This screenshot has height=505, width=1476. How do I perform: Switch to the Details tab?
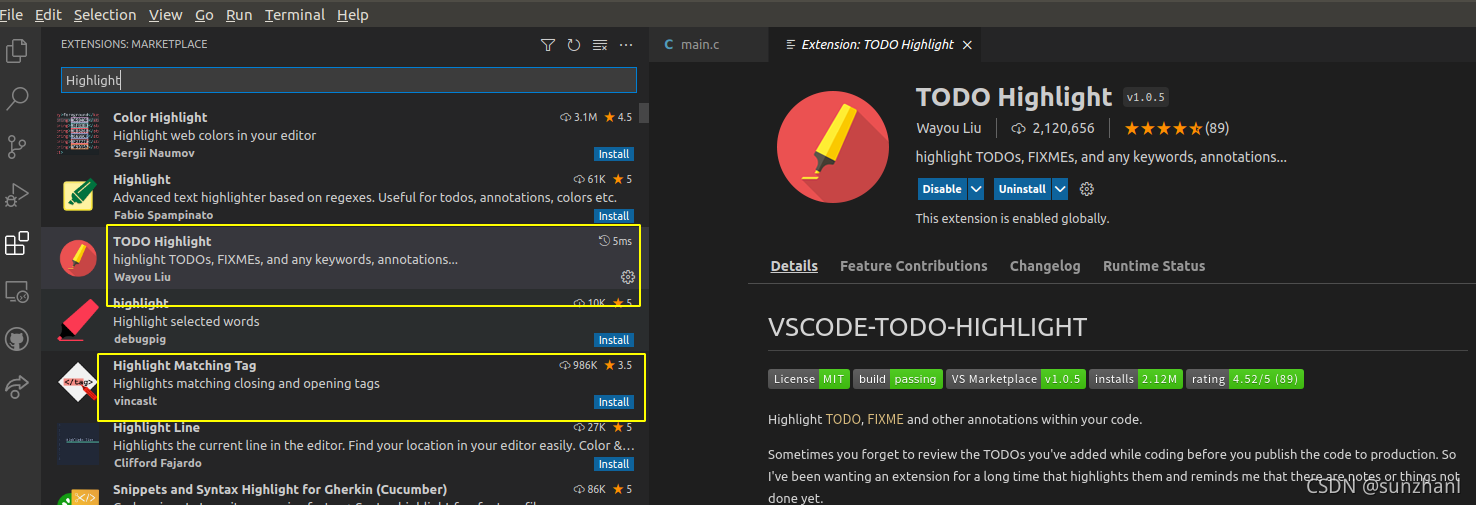[x=794, y=266]
